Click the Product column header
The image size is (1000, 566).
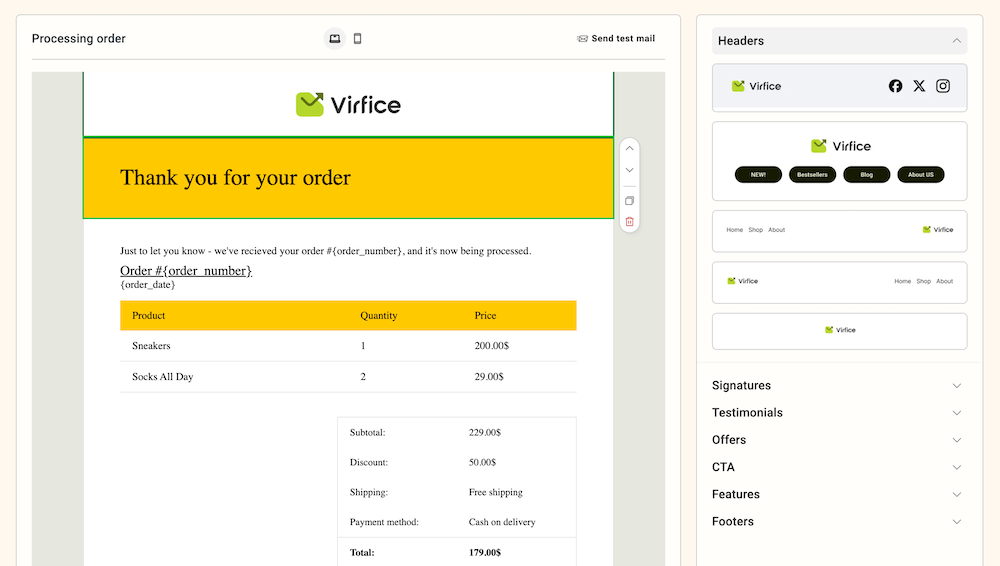pyautogui.click(x=149, y=315)
